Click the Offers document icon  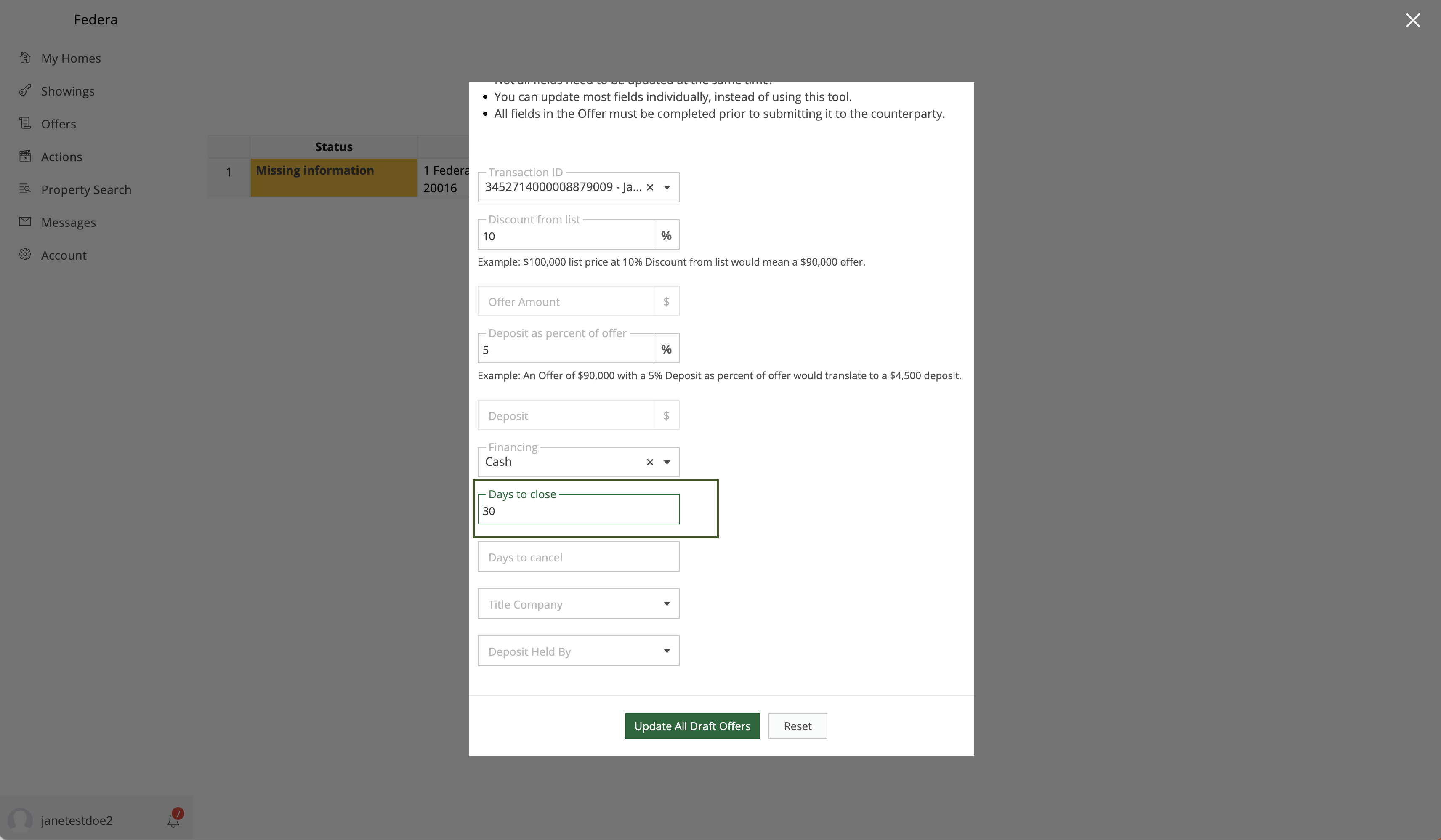click(25, 123)
